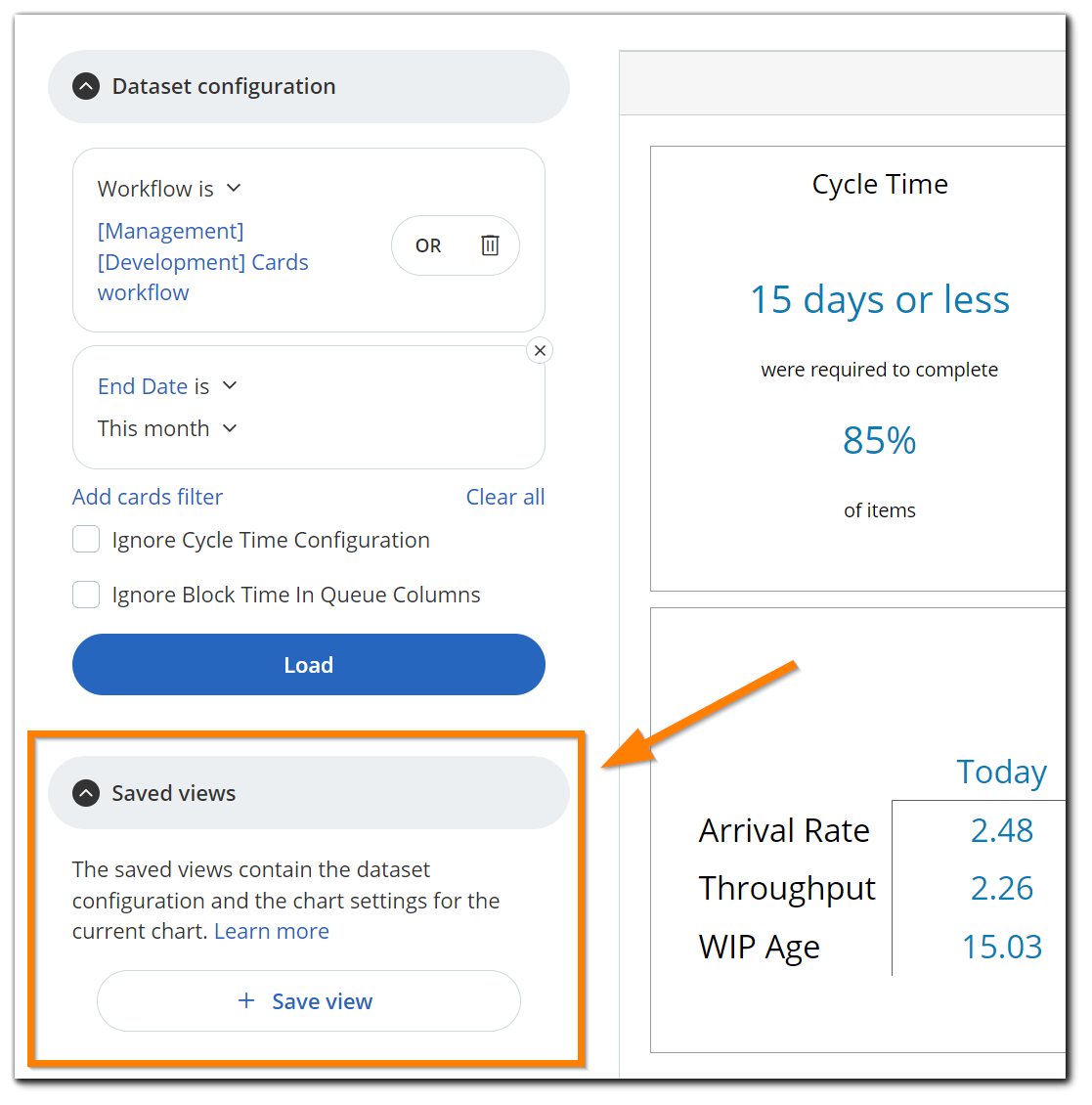Delete the workflow filter with trash icon

tap(490, 245)
